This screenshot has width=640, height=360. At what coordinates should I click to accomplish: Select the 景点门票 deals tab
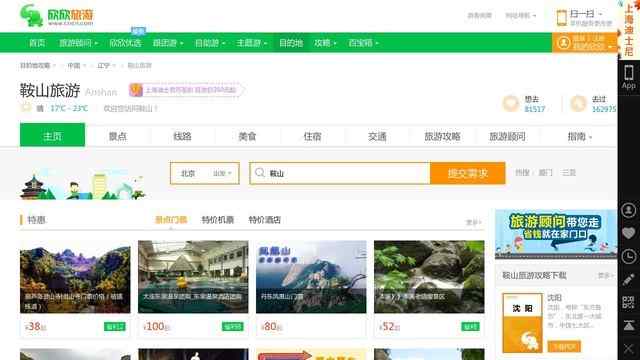click(x=171, y=220)
